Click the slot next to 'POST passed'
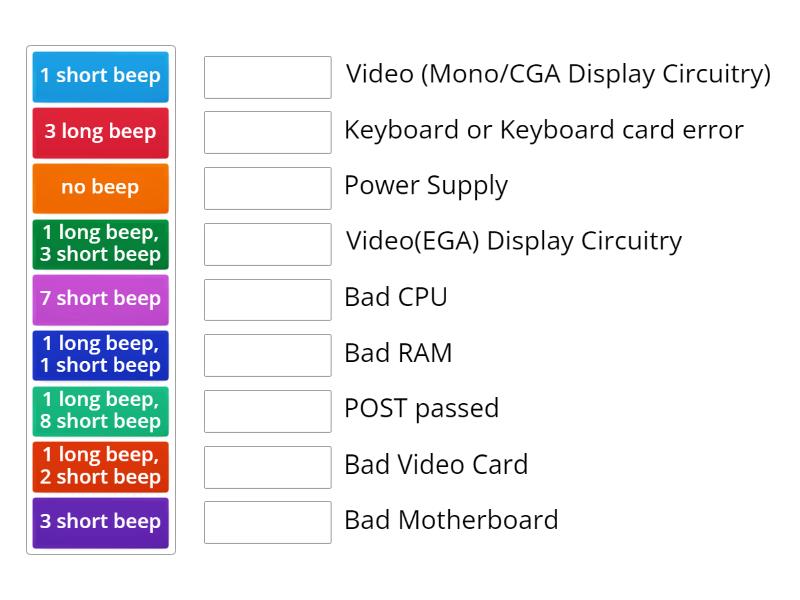This screenshot has height=600, width=800. click(x=267, y=409)
